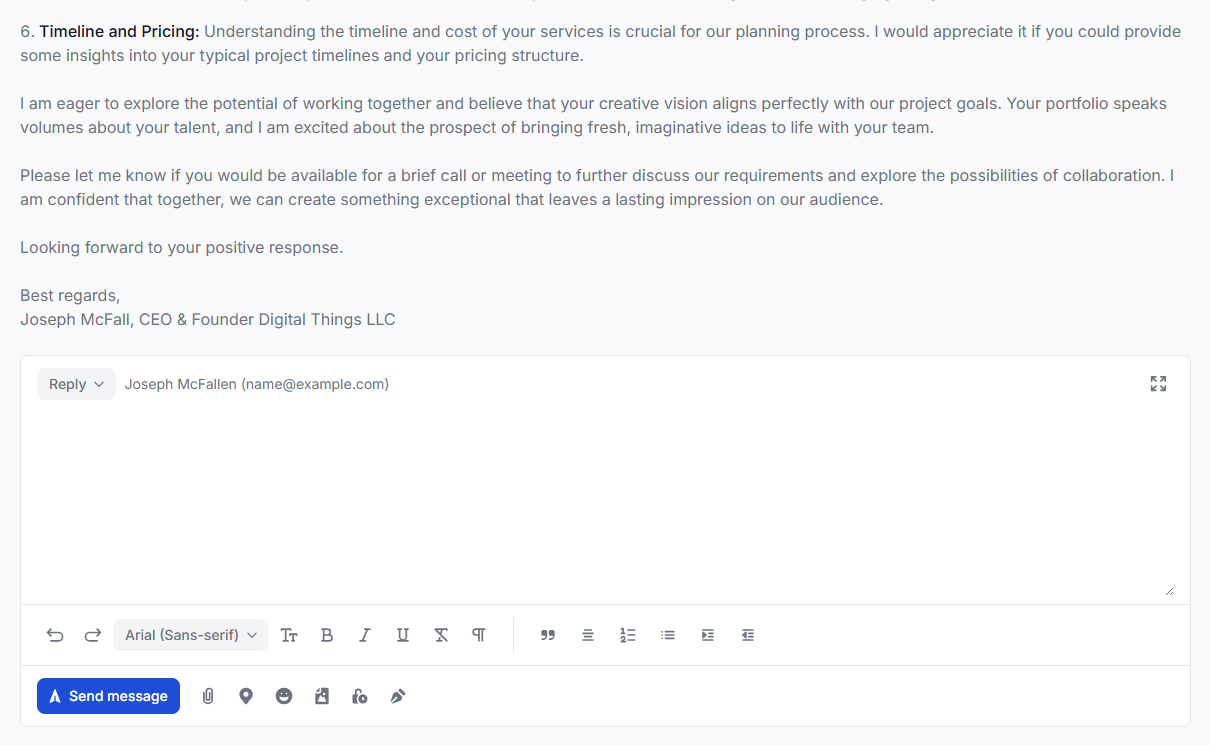Open the Arial (Sans-serif) font dropdown
Screen dimensions: 1210x745
191,635
